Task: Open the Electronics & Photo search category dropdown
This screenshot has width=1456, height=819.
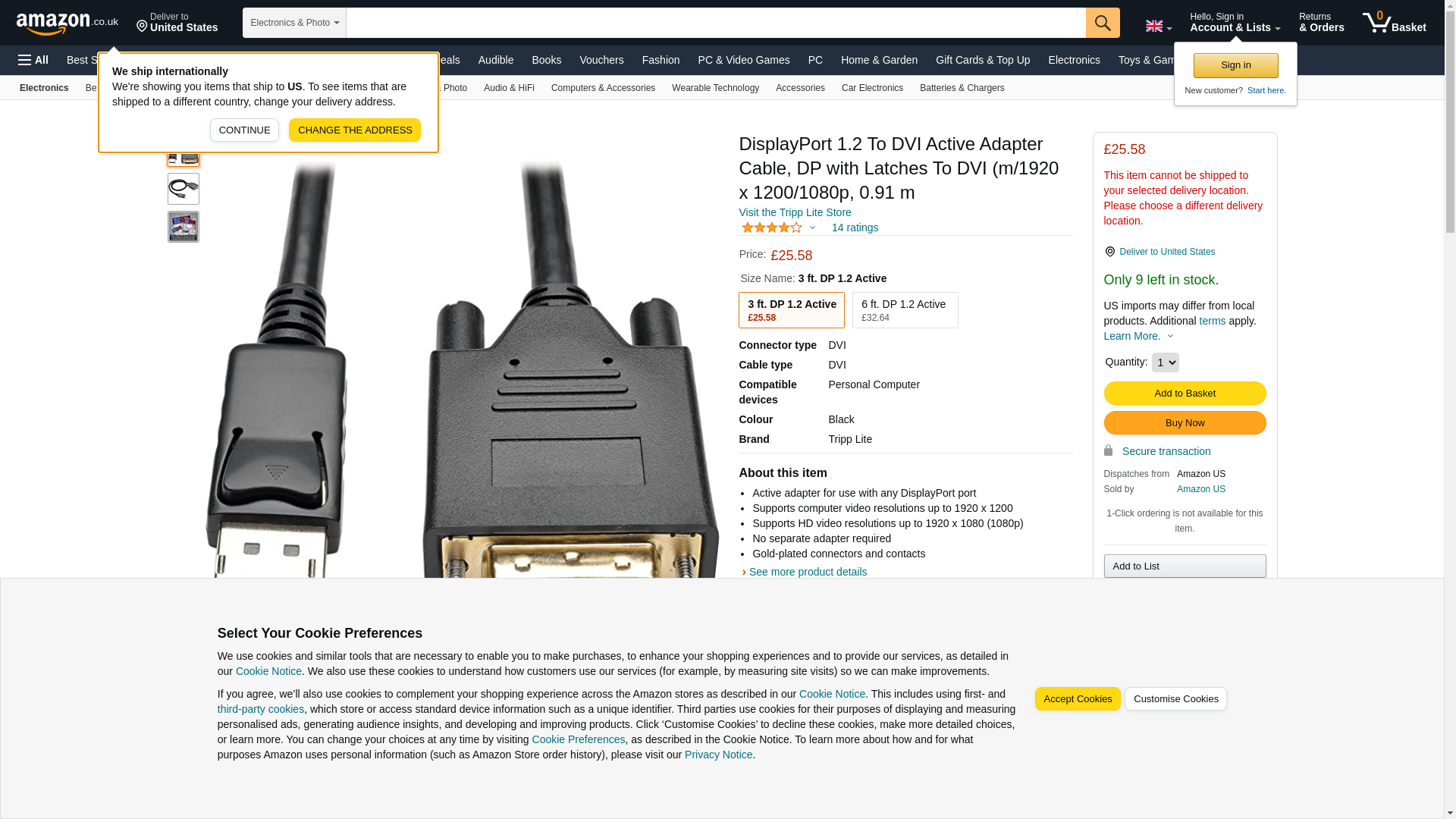Action: (294, 23)
